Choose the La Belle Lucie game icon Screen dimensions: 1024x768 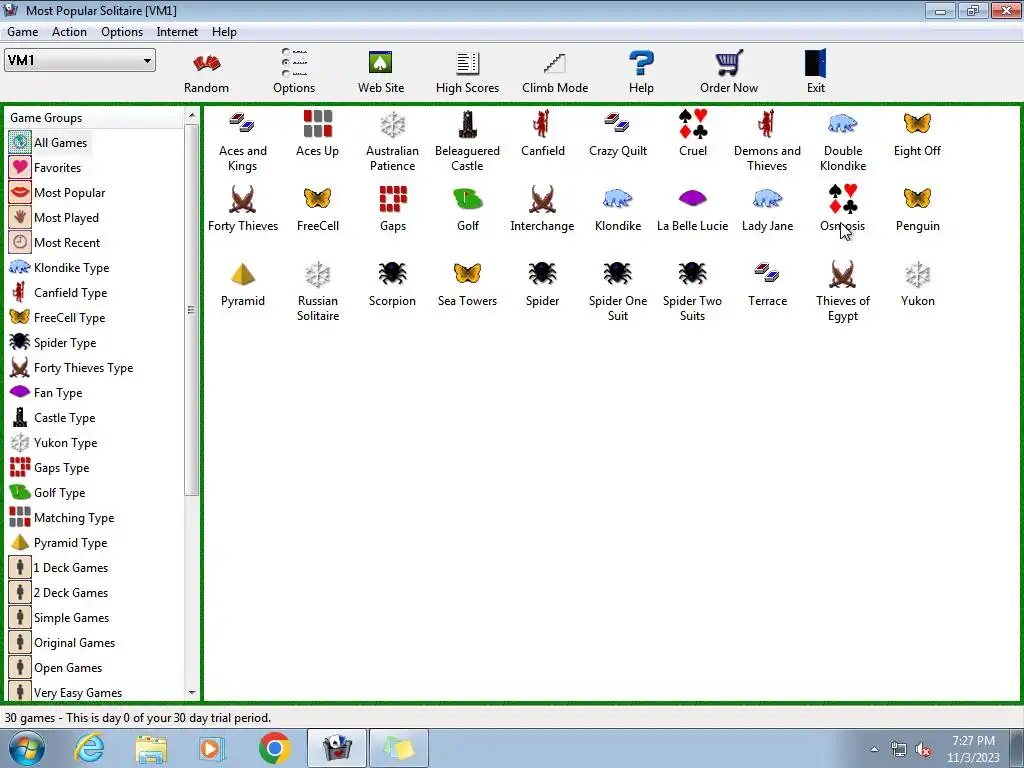[x=692, y=209]
